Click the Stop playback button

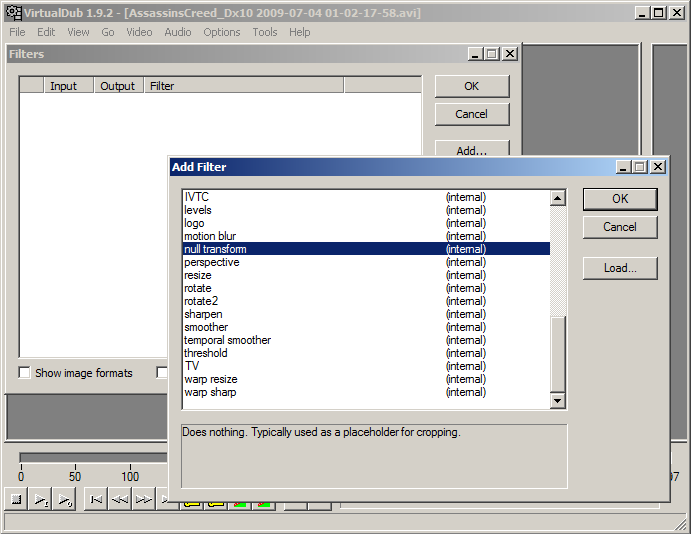pyautogui.click(x=16, y=499)
